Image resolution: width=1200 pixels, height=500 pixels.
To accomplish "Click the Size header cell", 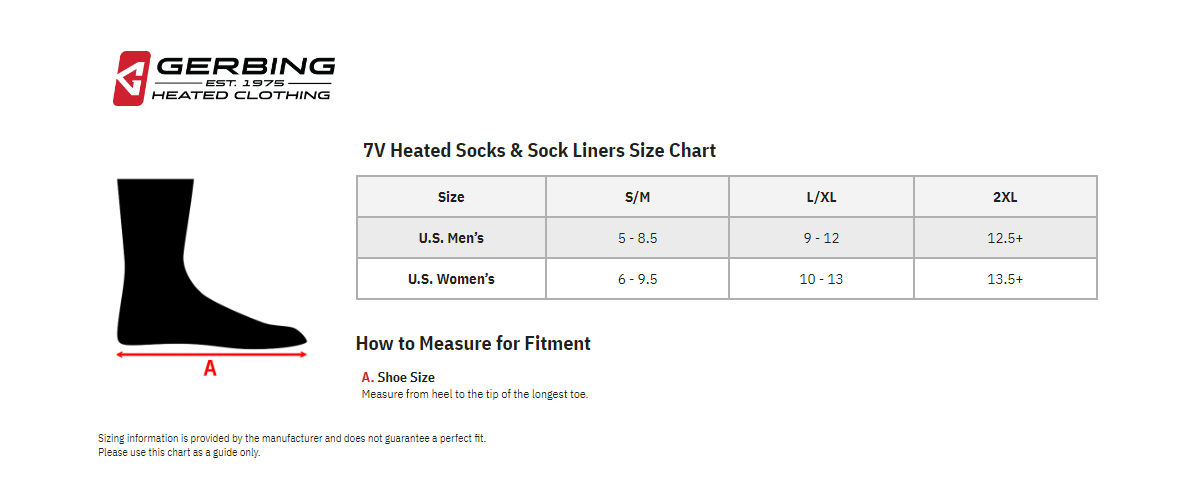I will click(451, 197).
